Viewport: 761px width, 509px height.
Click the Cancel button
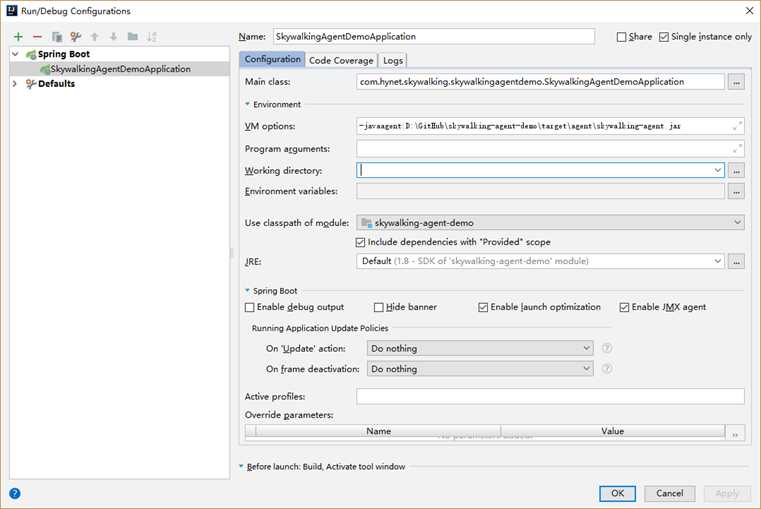click(670, 493)
